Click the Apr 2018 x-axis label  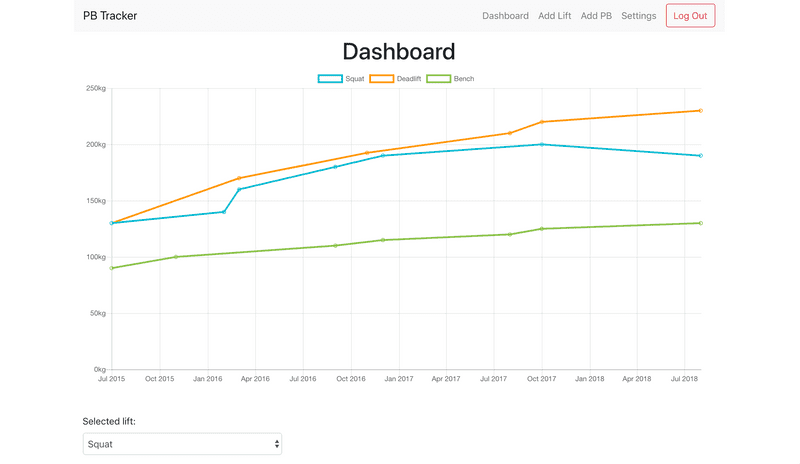(x=637, y=379)
